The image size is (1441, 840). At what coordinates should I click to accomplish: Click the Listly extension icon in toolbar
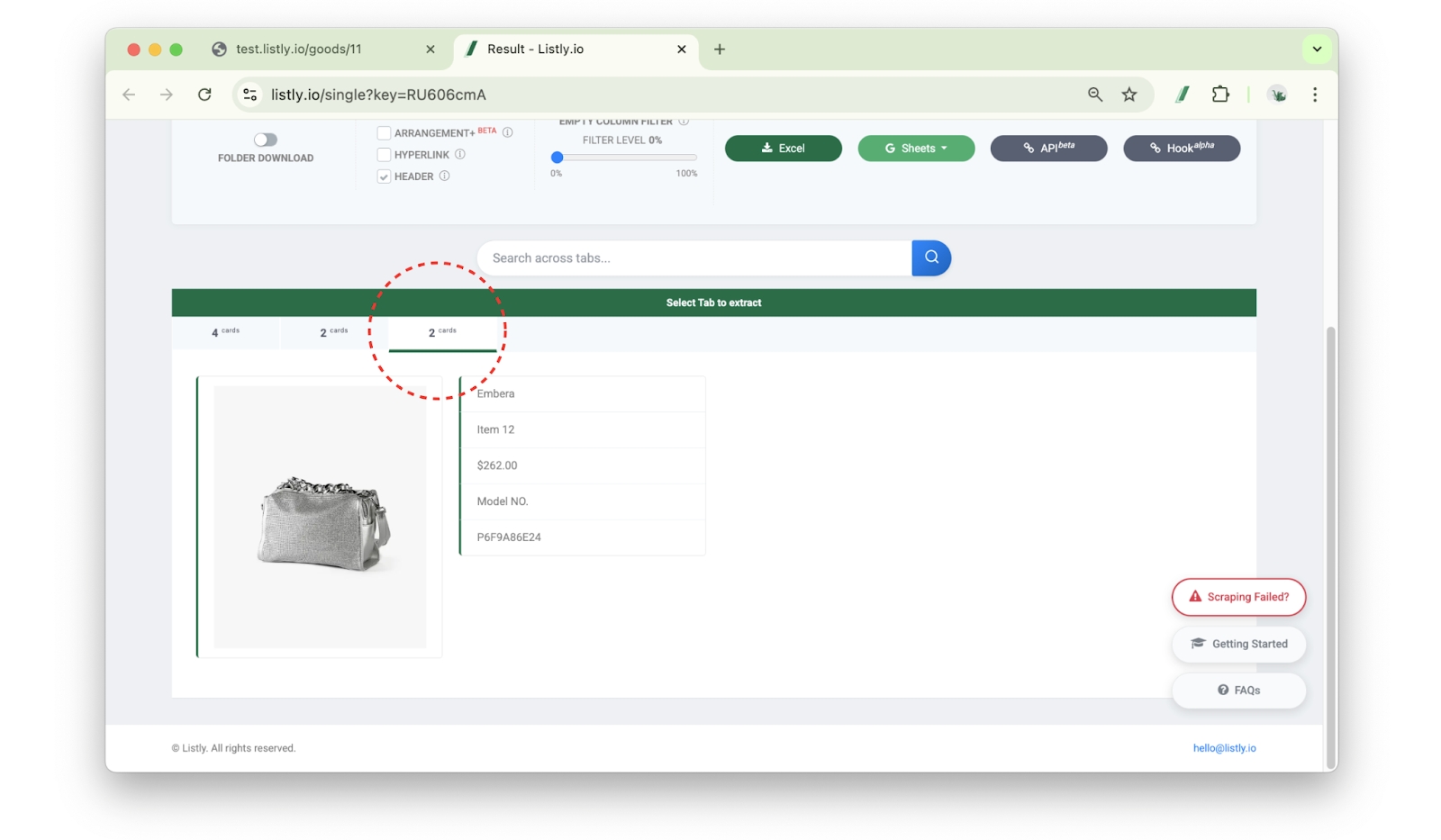click(x=1182, y=95)
